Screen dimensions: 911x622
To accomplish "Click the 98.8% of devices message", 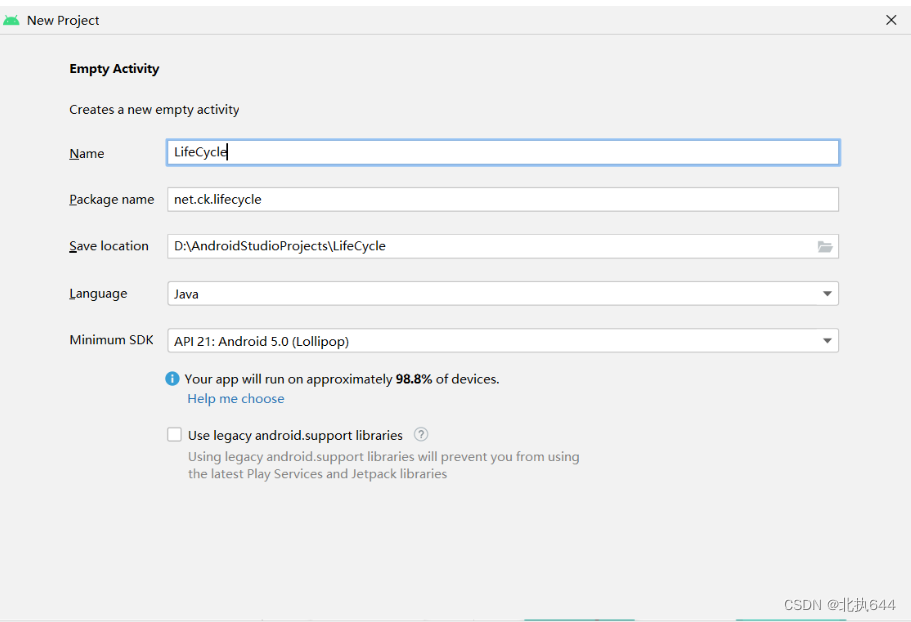I will pyautogui.click(x=342, y=379).
